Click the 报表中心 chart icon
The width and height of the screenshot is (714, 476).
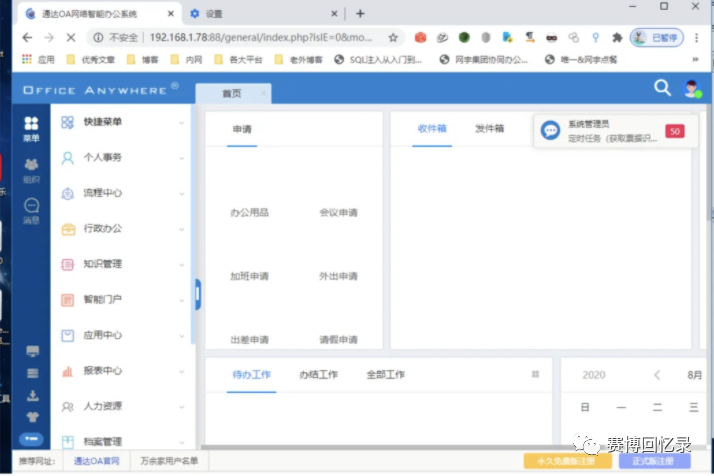[x=67, y=371]
